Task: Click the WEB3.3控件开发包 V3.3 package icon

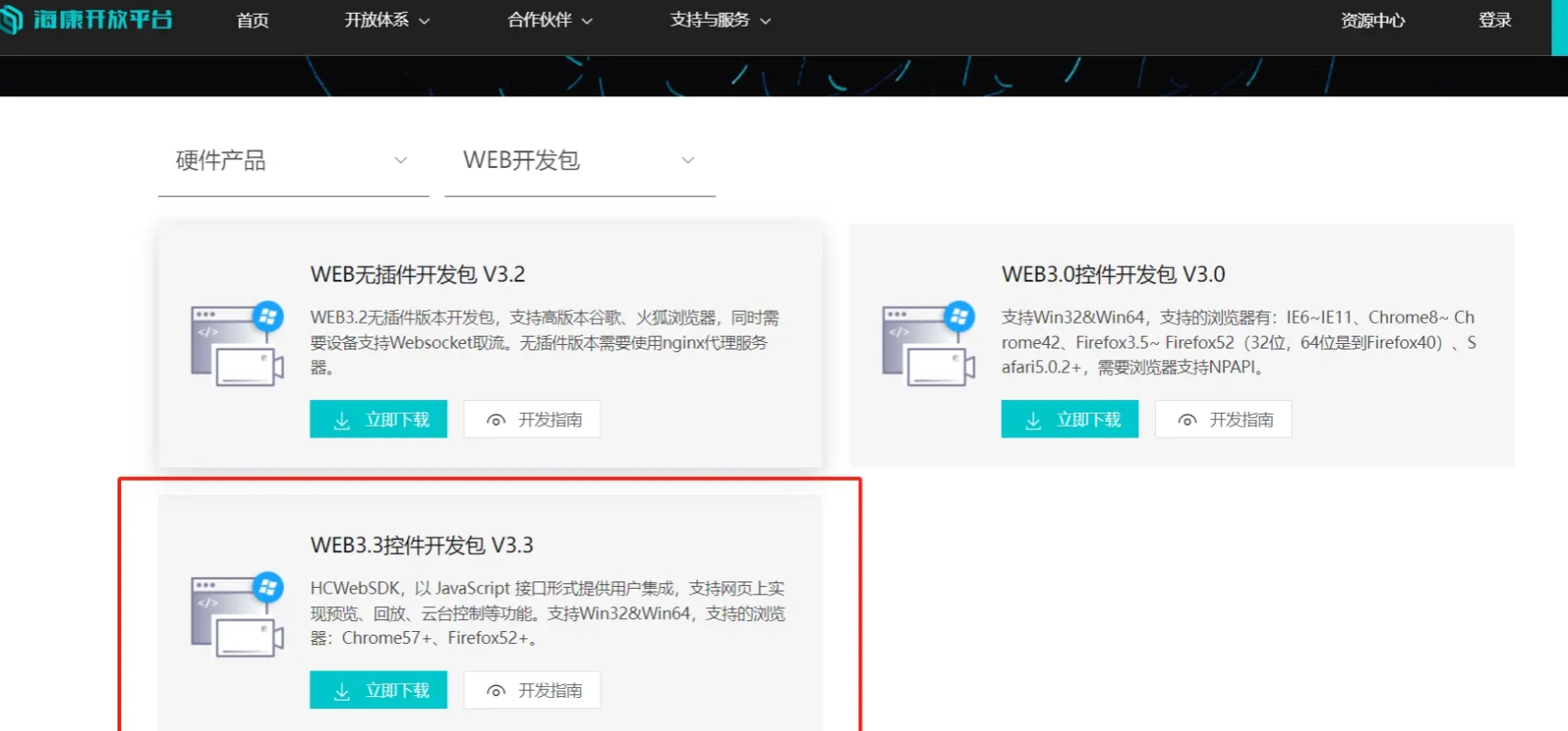Action: coord(238,615)
